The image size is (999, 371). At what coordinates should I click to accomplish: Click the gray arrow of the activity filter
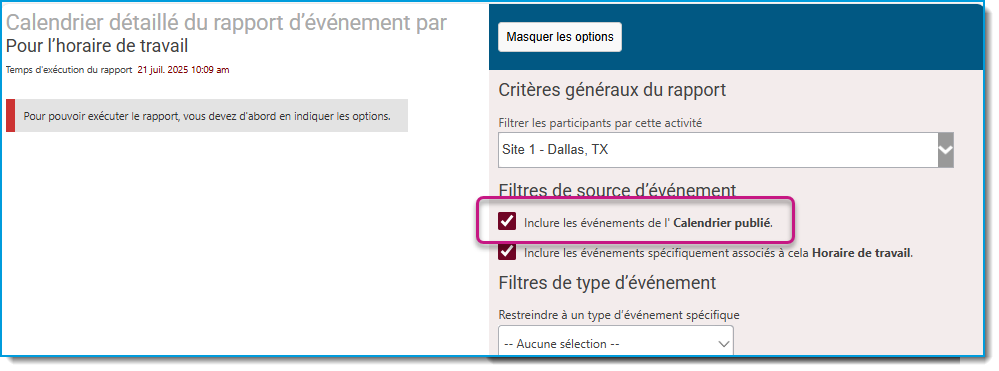point(945,150)
